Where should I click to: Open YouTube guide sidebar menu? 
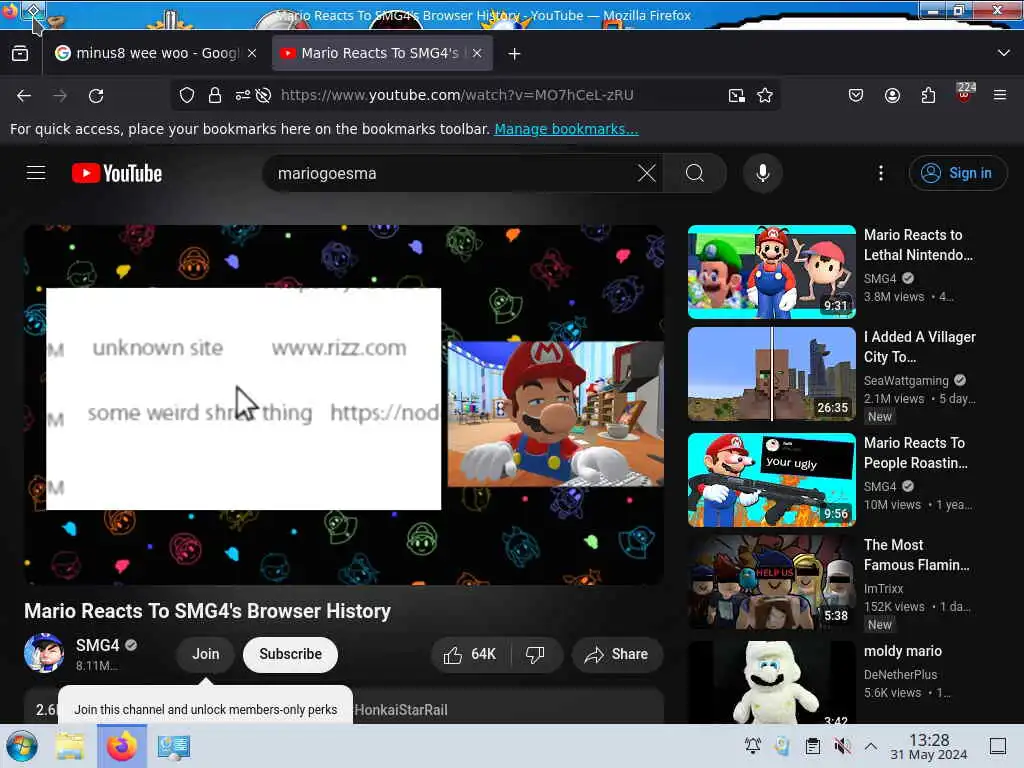(x=36, y=173)
